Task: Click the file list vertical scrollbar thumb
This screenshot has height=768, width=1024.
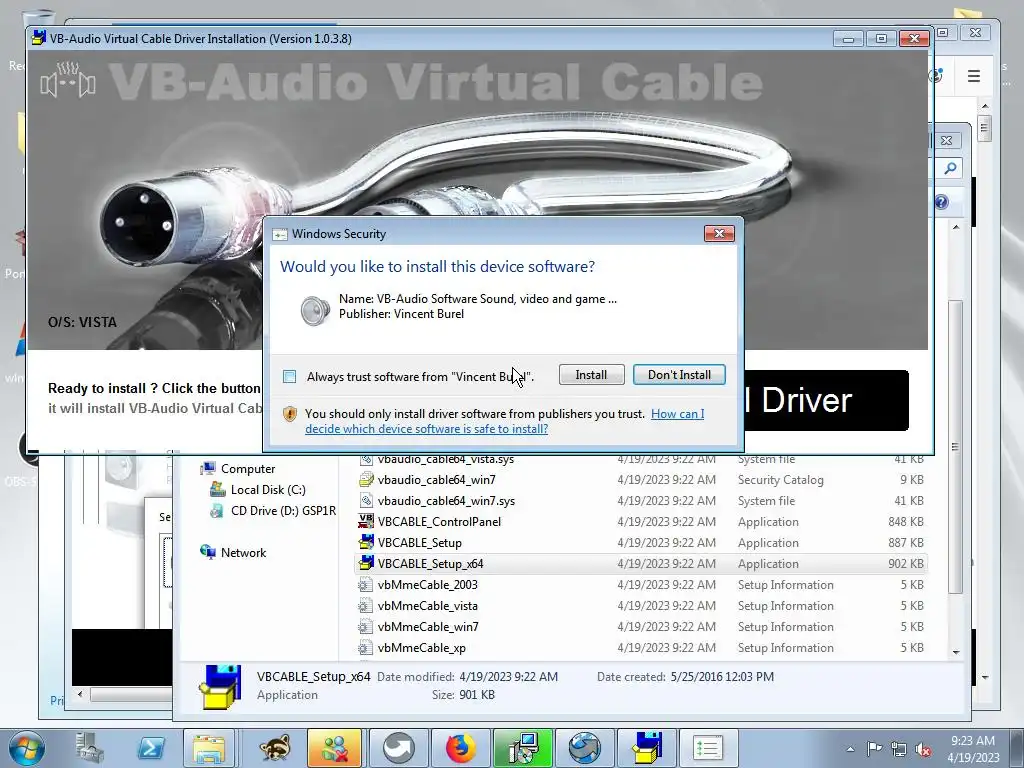Action: point(956,447)
